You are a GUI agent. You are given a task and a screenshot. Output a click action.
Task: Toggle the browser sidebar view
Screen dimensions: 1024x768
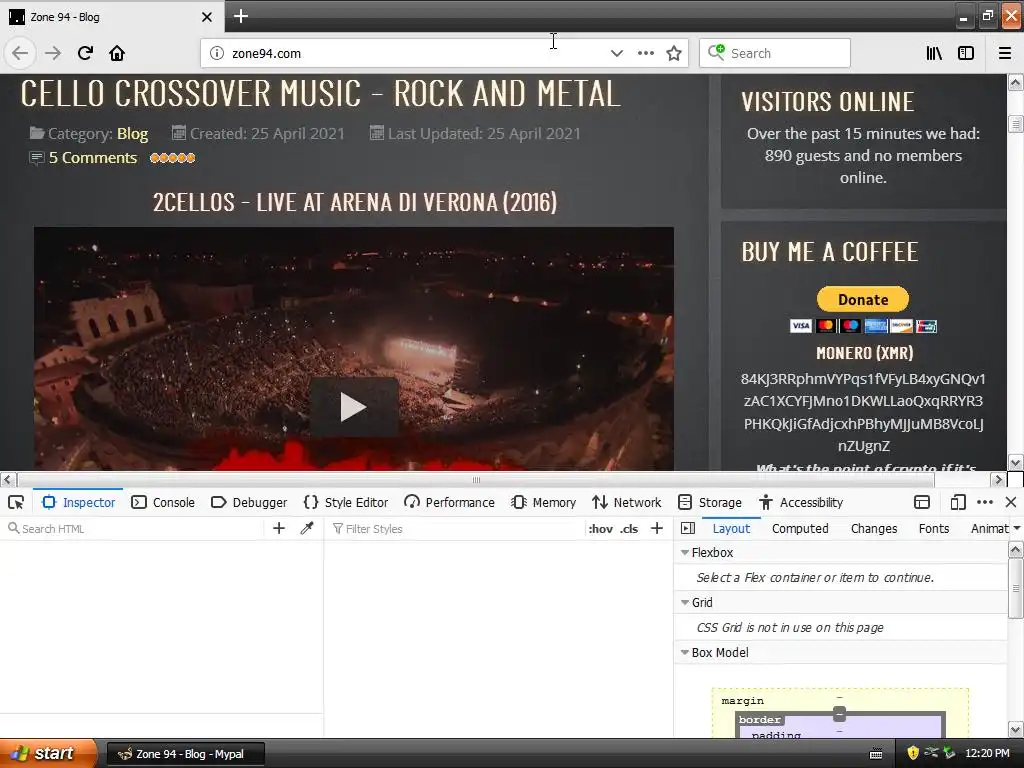966,53
